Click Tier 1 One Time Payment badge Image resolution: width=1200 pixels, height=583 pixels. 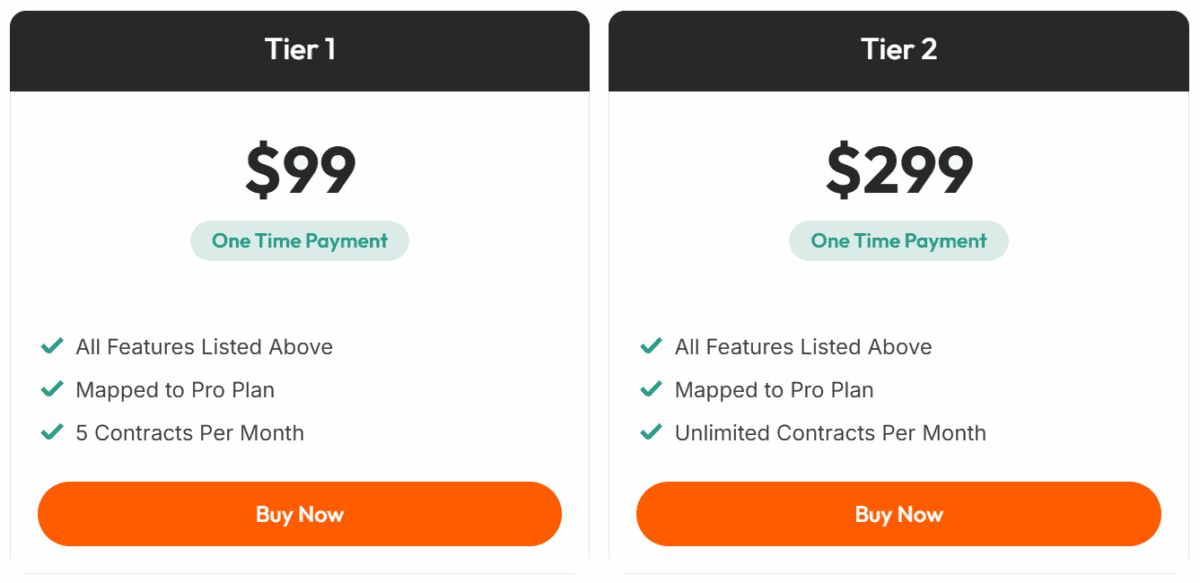click(x=300, y=241)
